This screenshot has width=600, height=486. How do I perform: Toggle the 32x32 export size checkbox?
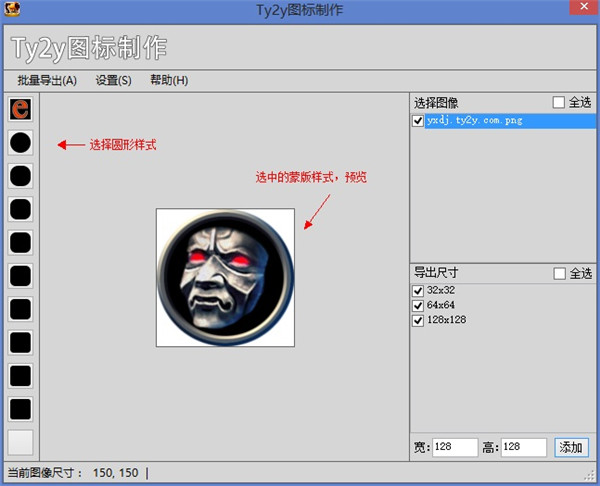(418, 290)
